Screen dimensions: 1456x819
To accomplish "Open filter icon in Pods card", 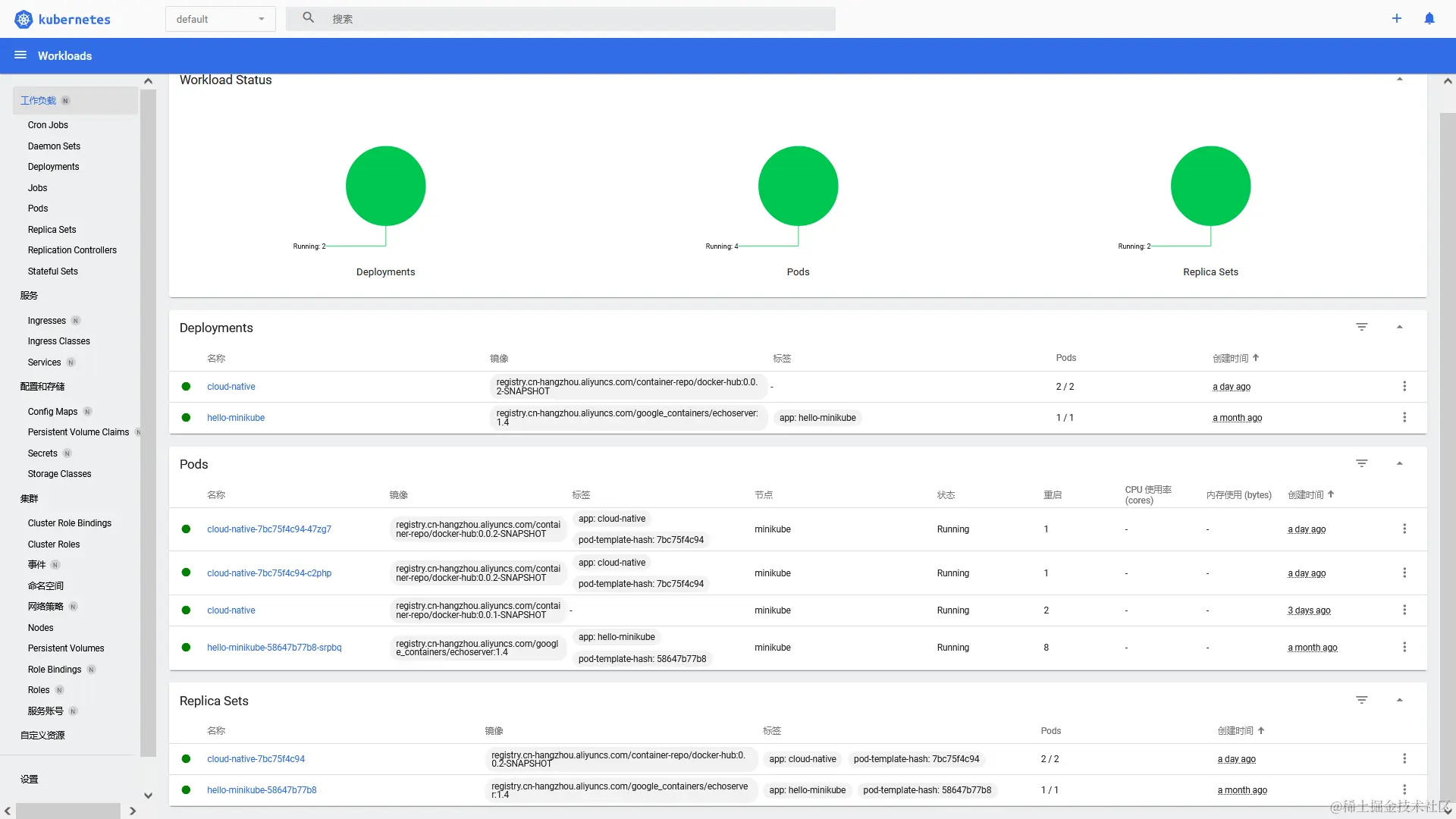I will click(1362, 463).
